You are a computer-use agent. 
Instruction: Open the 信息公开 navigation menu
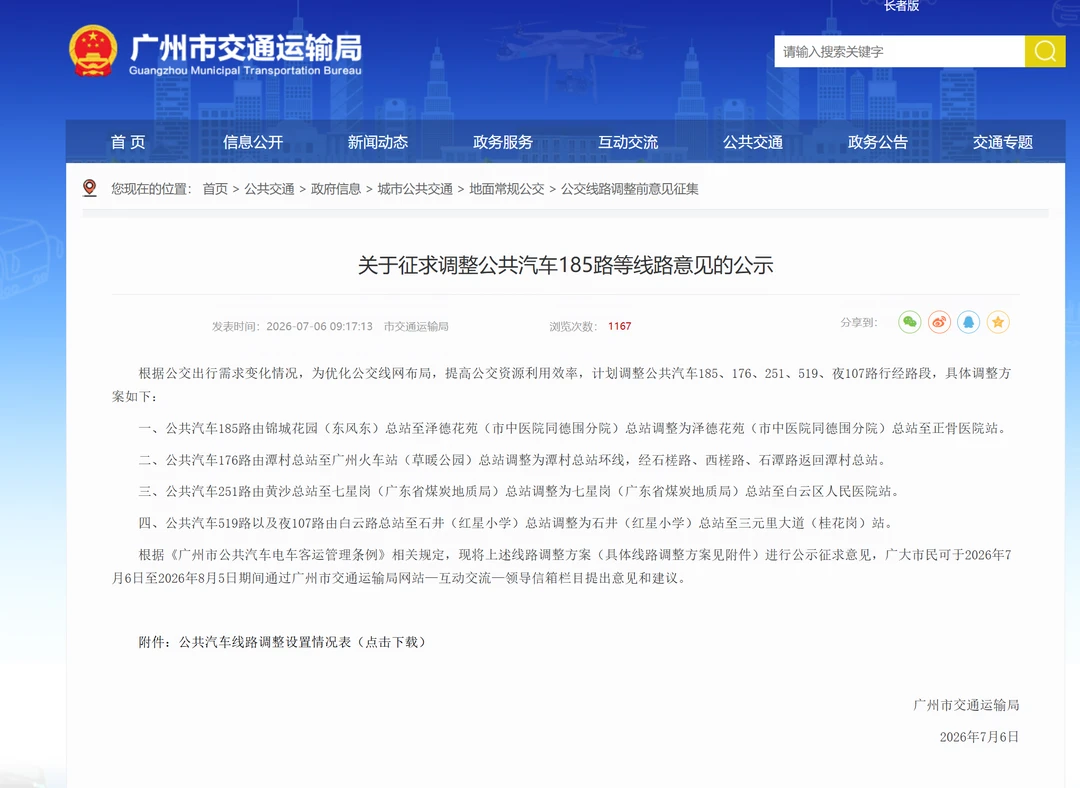tap(253, 142)
